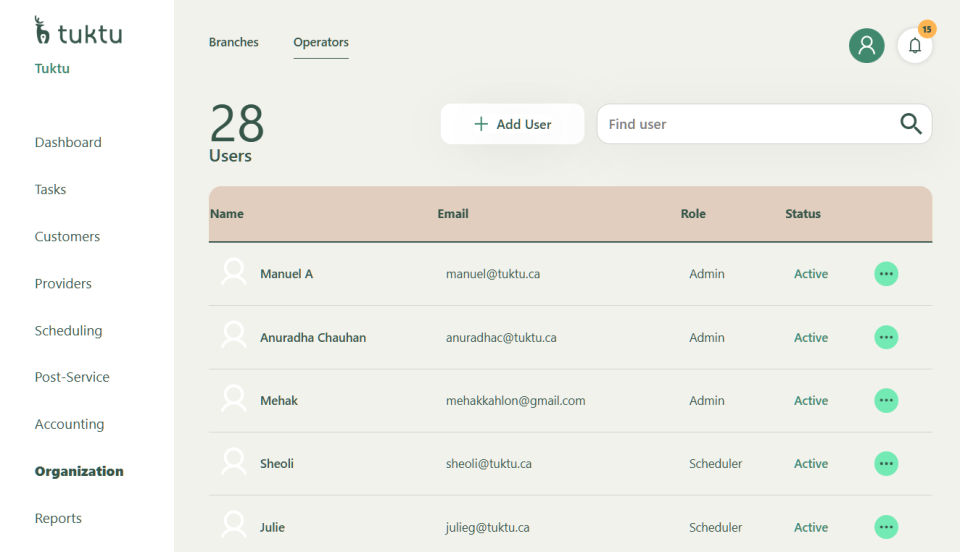Focus the Find user search field
960x552 pixels.
(x=745, y=124)
